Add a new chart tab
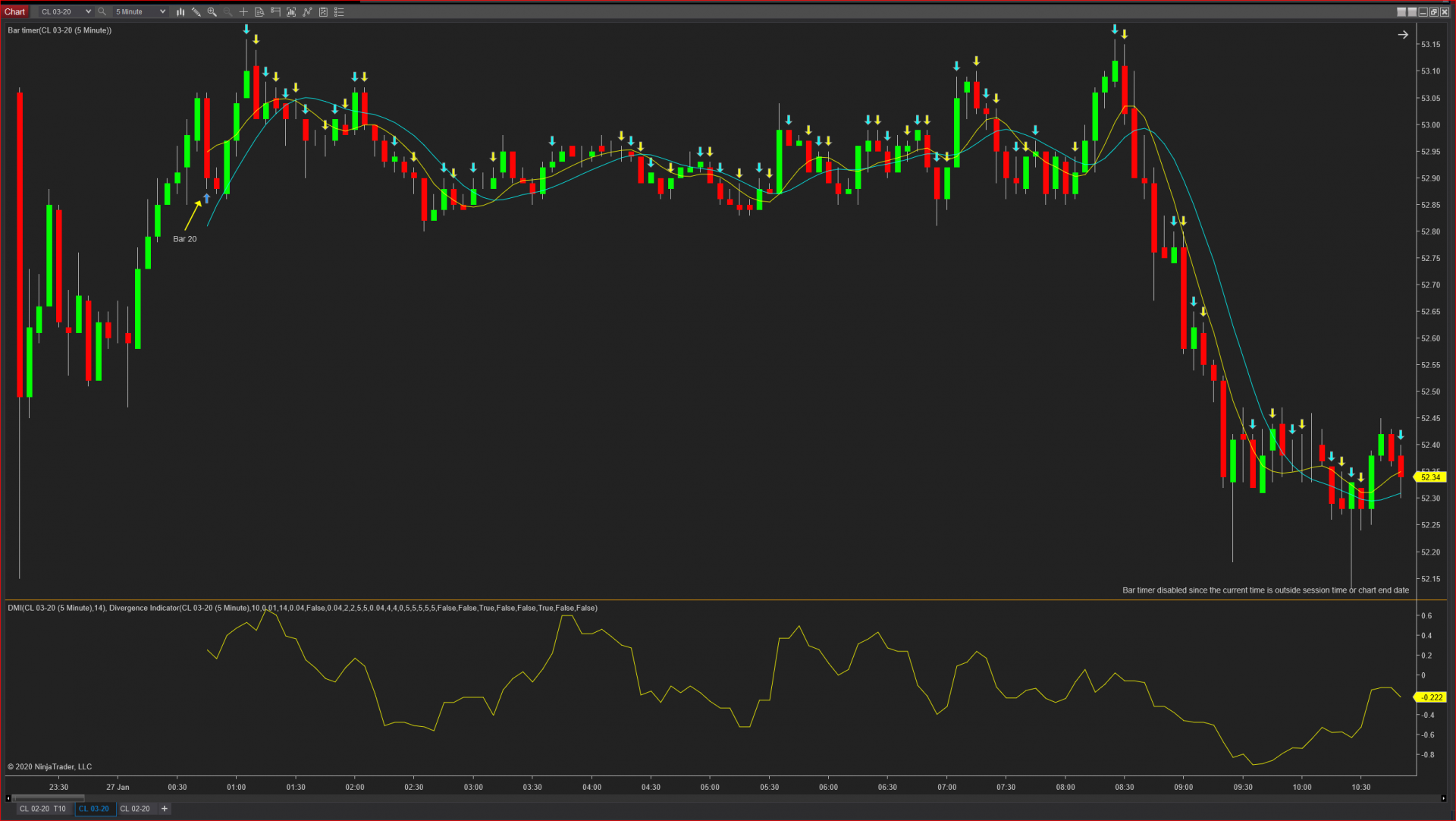This screenshot has width=1456, height=821. pyautogui.click(x=165, y=809)
